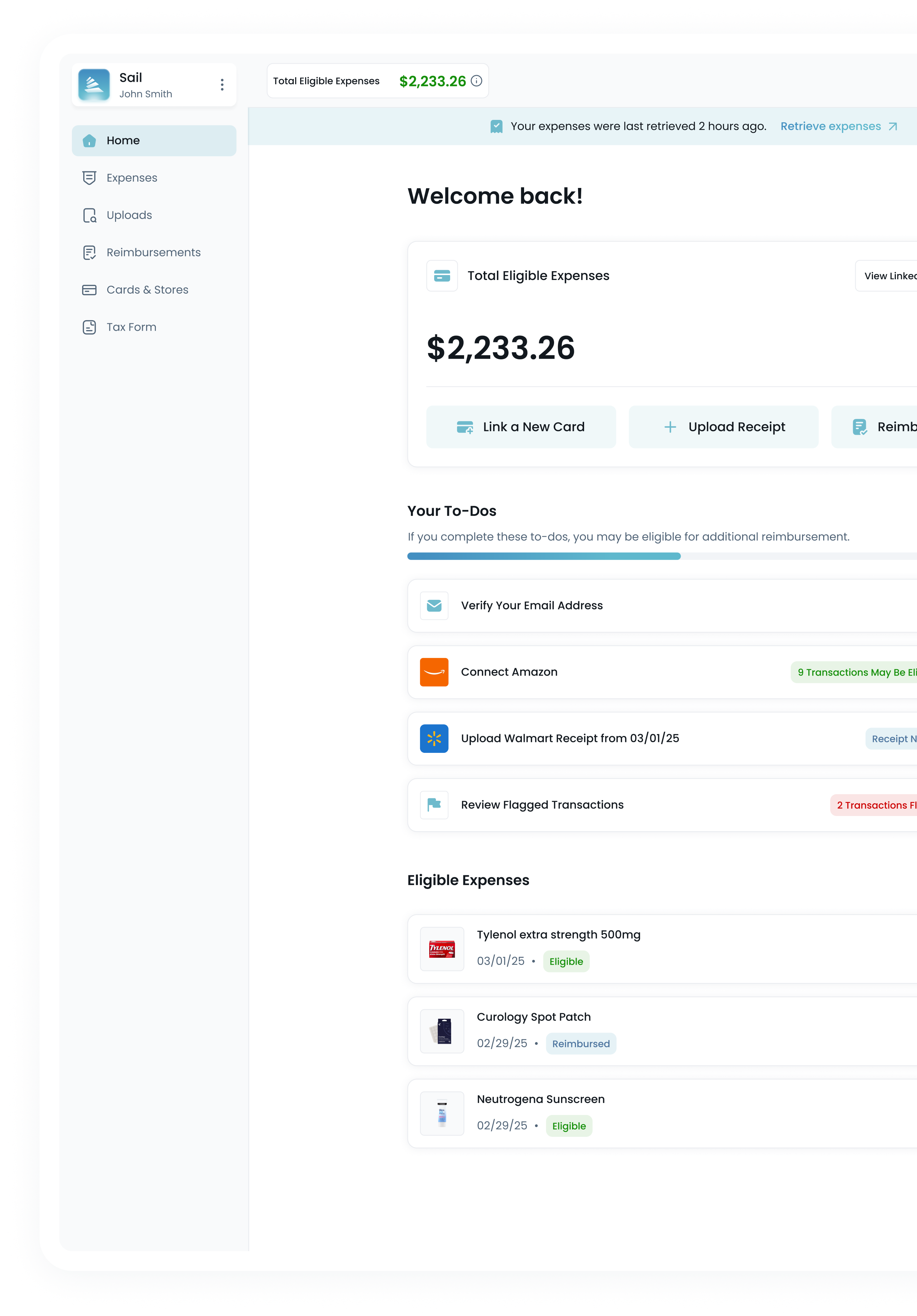The width and height of the screenshot is (917, 1316).
Task: Open the three-dot account menu
Action: [222, 85]
